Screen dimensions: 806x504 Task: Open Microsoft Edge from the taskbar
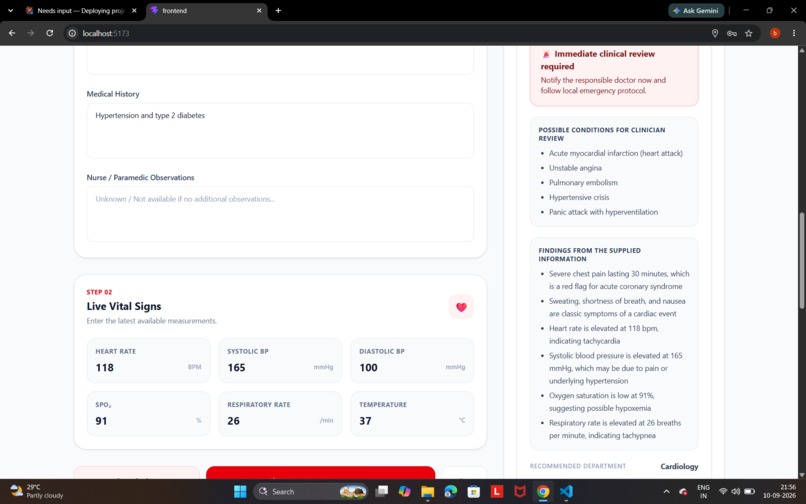tap(451, 492)
